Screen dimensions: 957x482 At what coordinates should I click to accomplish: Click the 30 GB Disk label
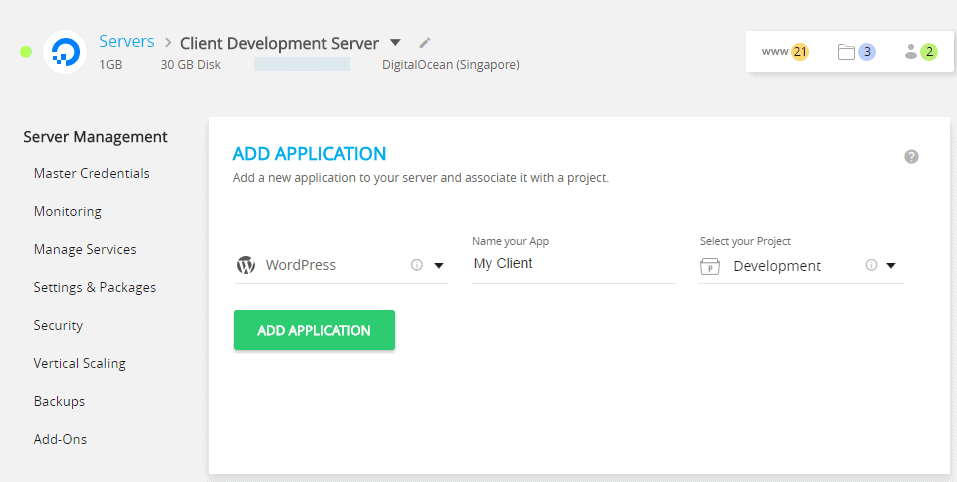pyautogui.click(x=190, y=64)
